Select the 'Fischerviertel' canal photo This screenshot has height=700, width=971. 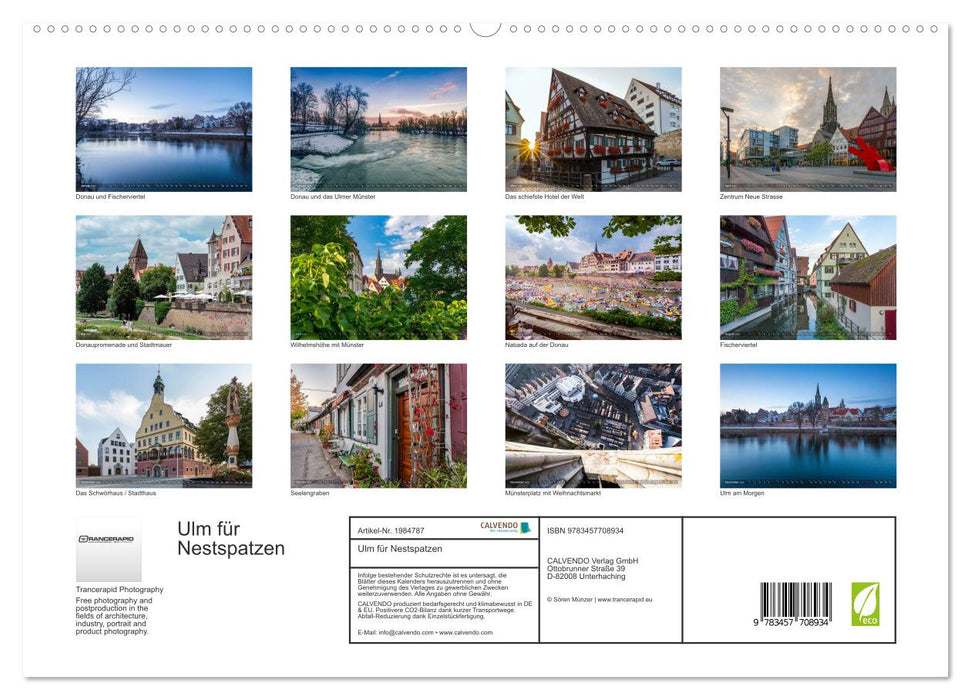(x=806, y=275)
